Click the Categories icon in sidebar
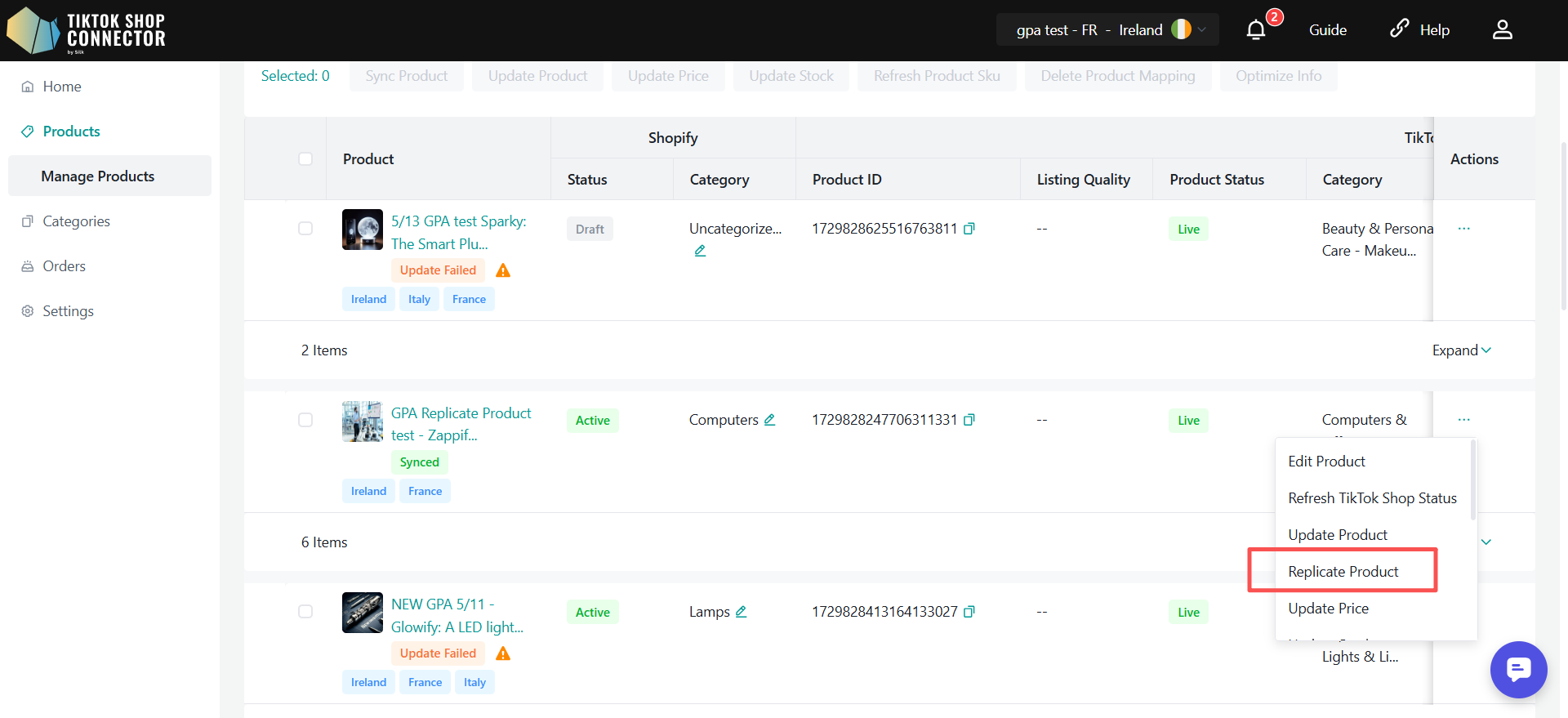 [x=28, y=221]
